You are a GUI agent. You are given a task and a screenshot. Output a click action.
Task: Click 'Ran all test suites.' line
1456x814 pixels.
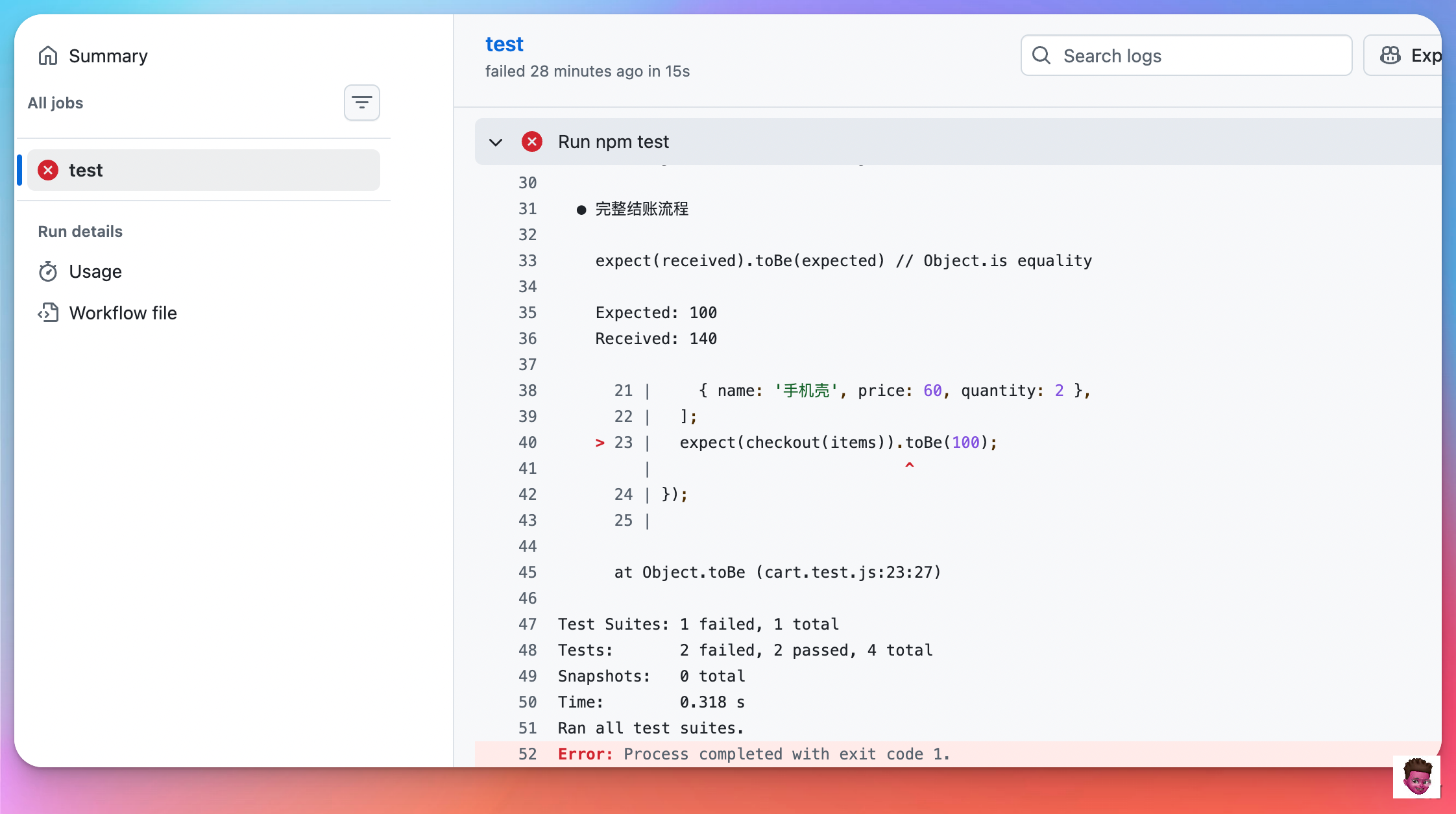[651, 728]
